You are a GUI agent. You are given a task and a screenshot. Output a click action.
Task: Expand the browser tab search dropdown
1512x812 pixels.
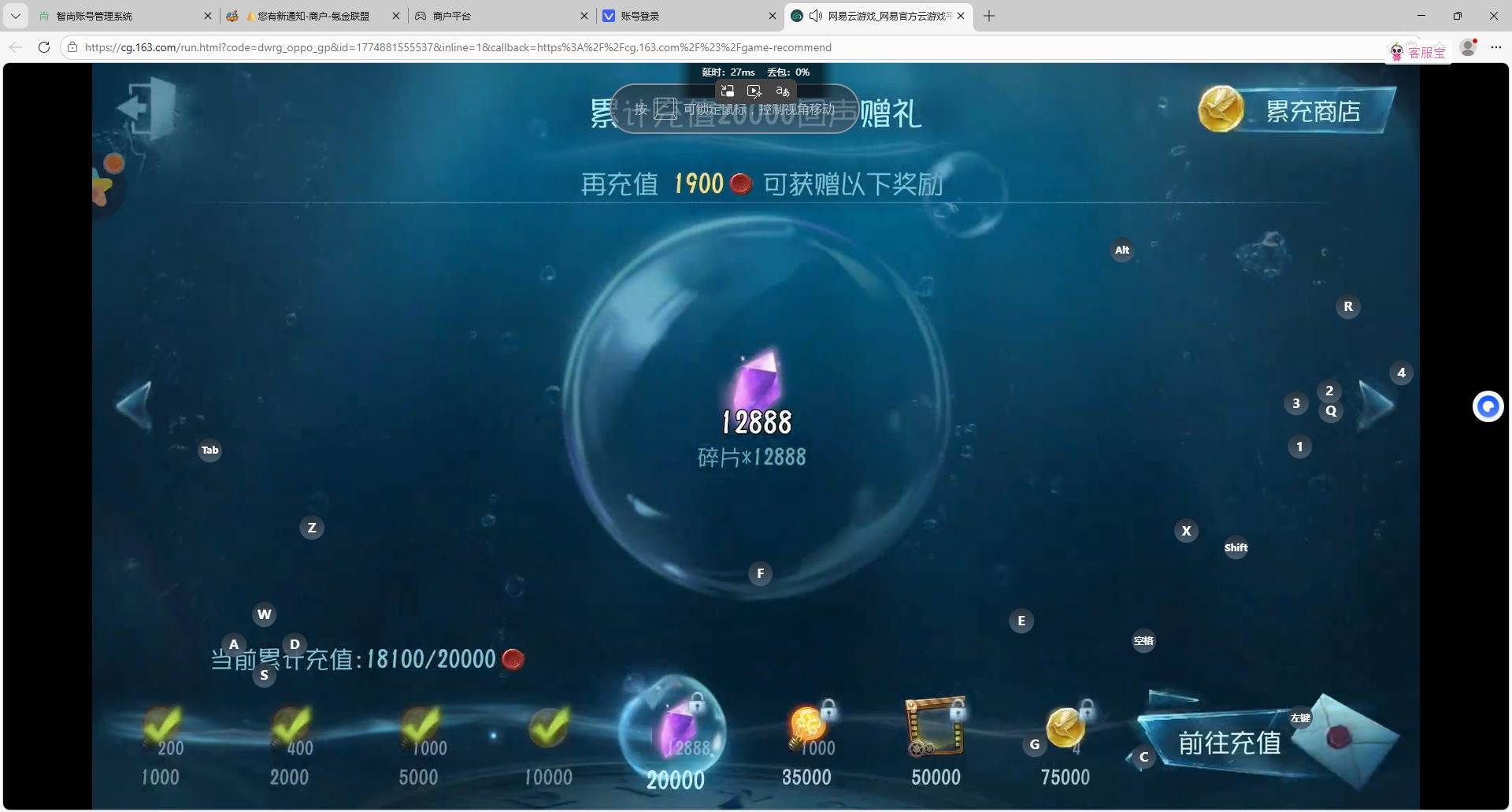pyautogui.click(x=16, y=16)
